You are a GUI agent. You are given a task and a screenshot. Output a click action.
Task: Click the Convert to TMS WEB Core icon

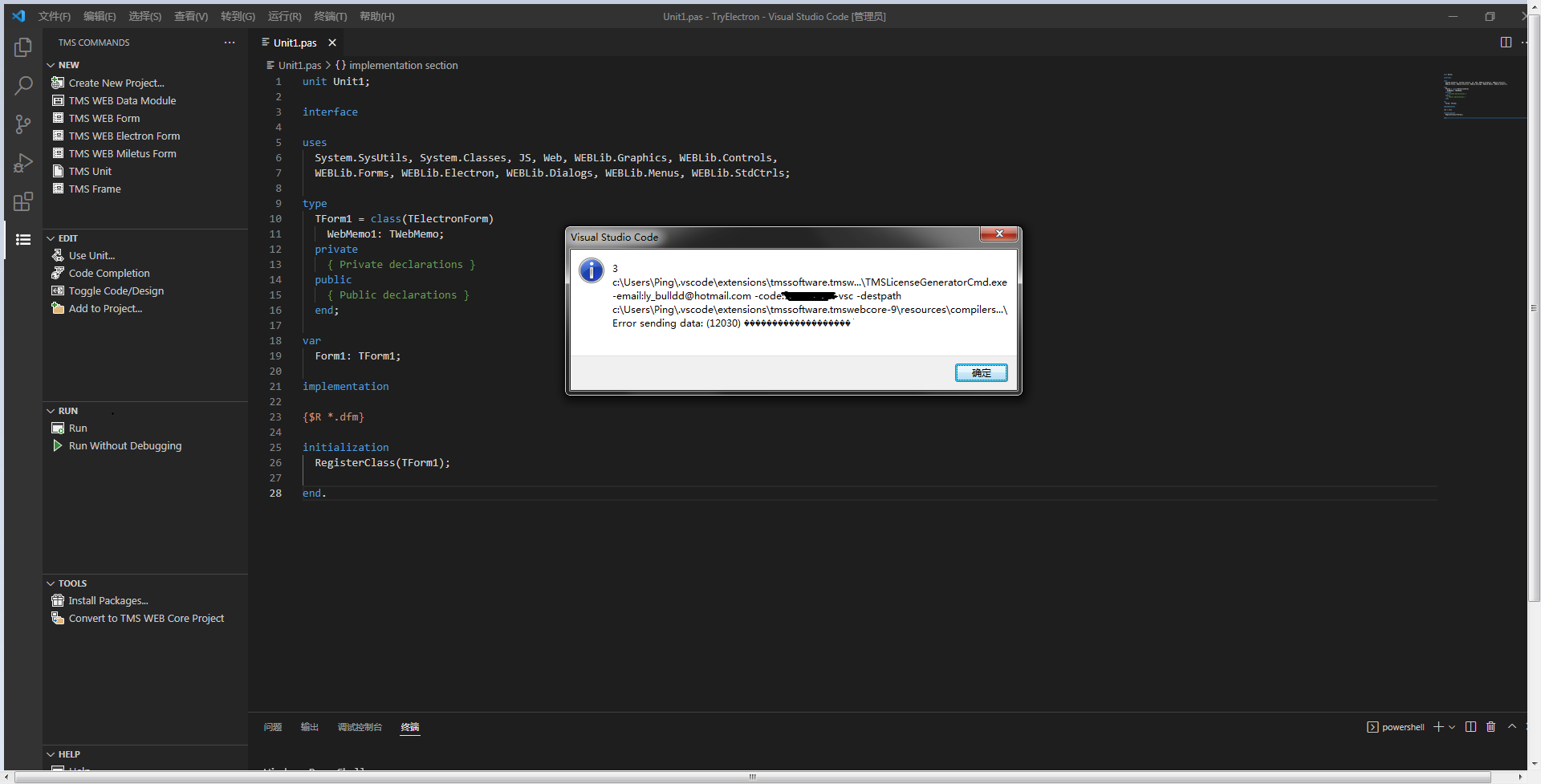tap(58, 618)
